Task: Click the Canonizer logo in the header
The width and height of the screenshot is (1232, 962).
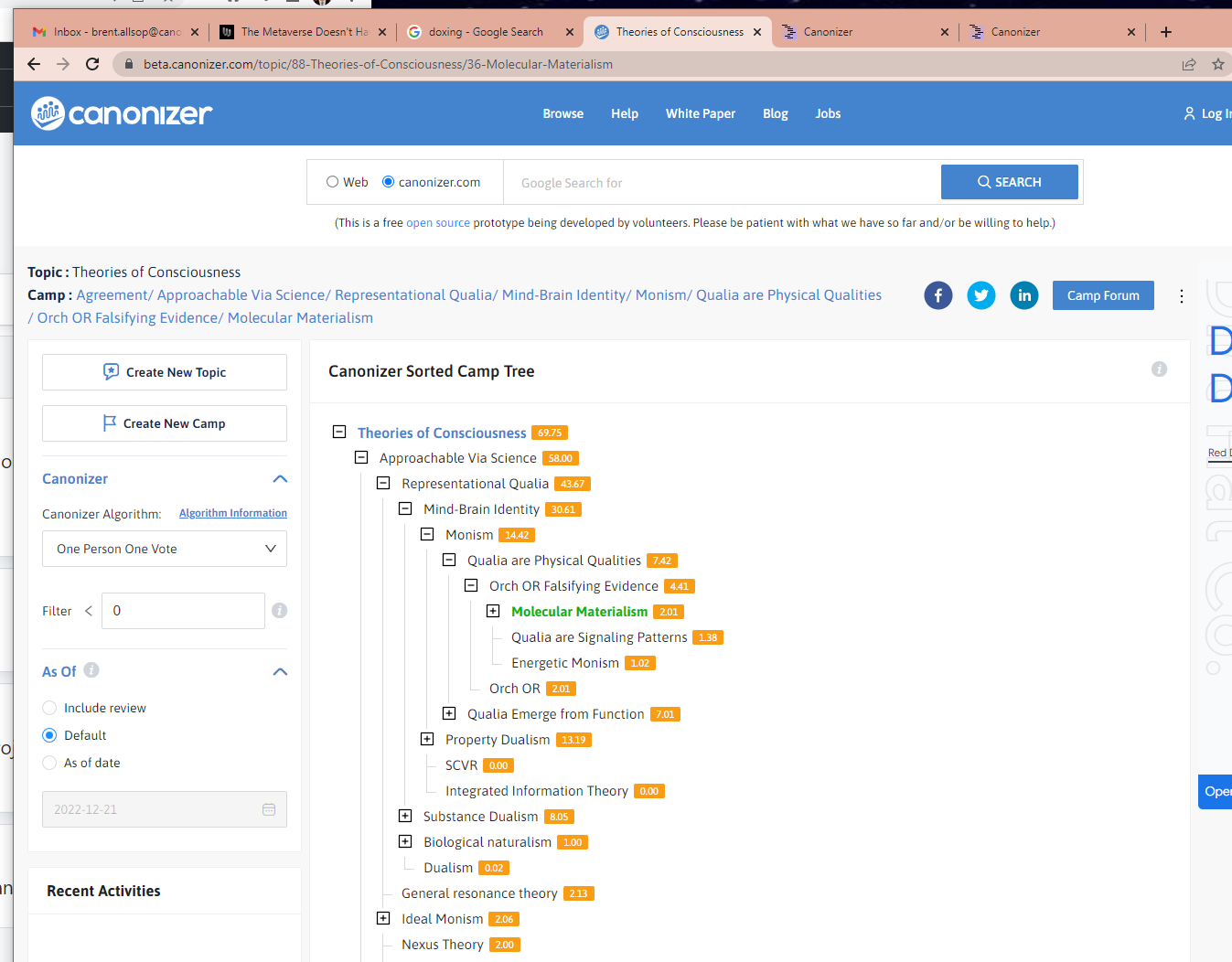Action: point(121,112)
